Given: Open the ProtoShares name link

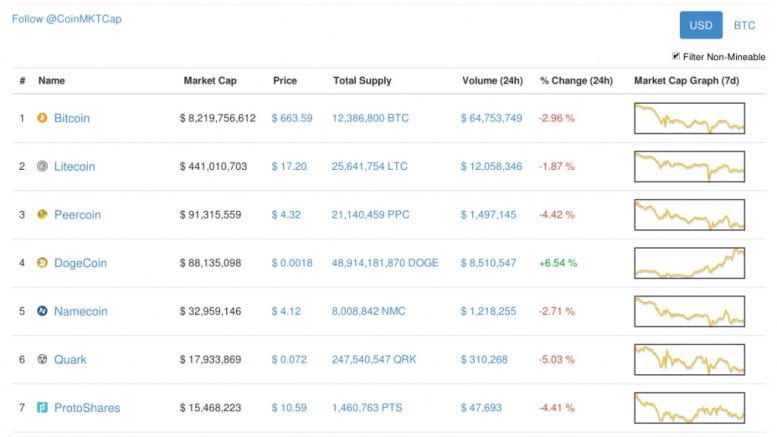Looking at the screenshot, I should tap(87, 407).
